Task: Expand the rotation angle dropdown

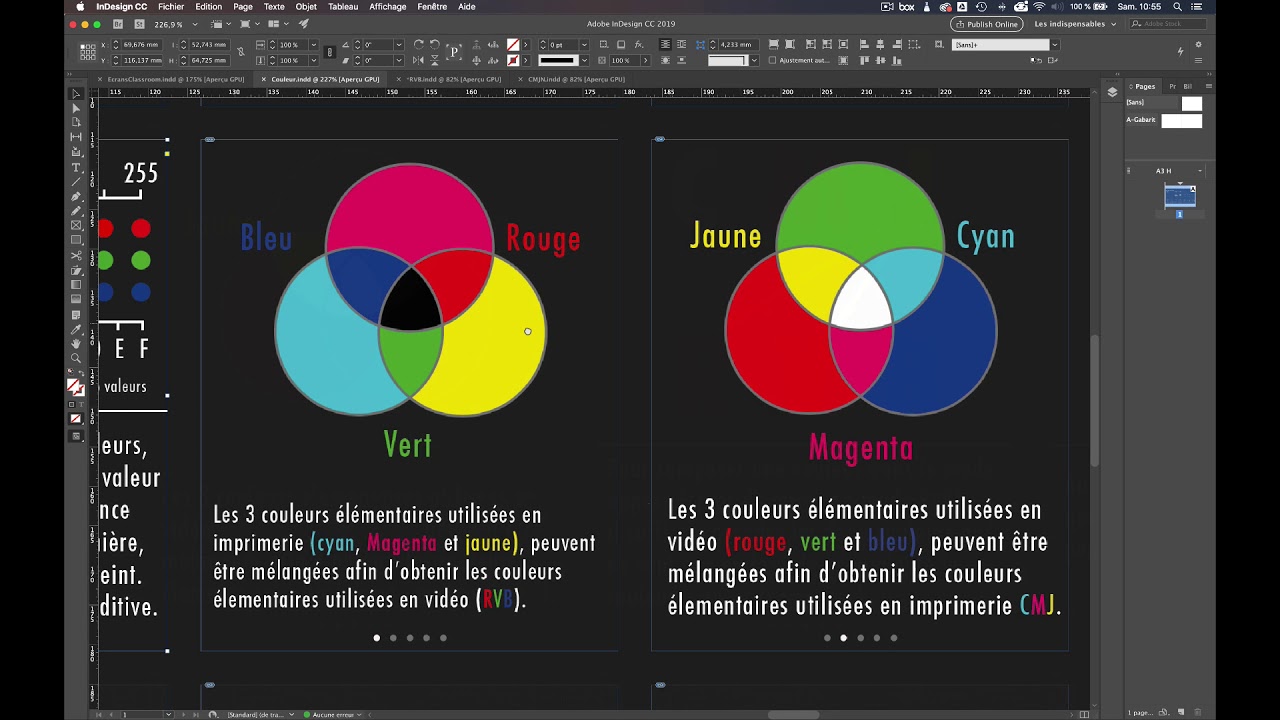Action: pos(398,45)
